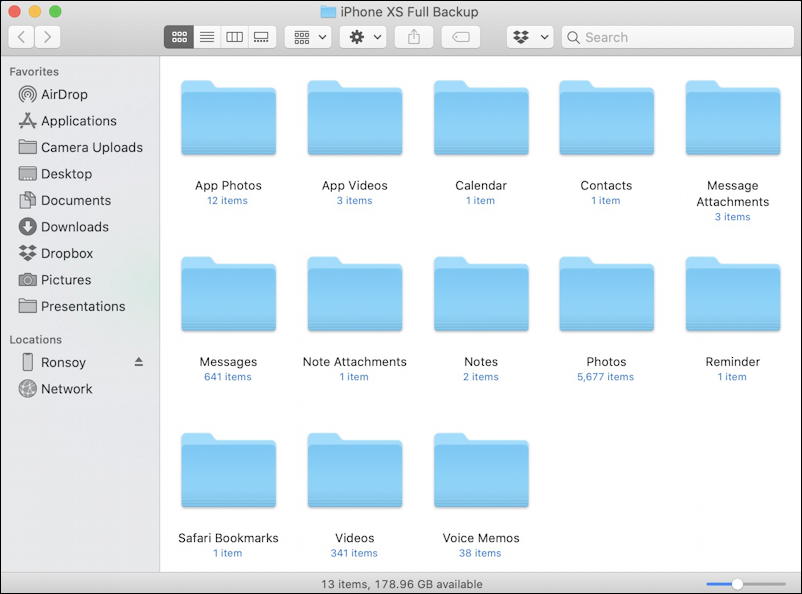Click the Share toolbar button

pyautogui.click(x=414, y=37)
